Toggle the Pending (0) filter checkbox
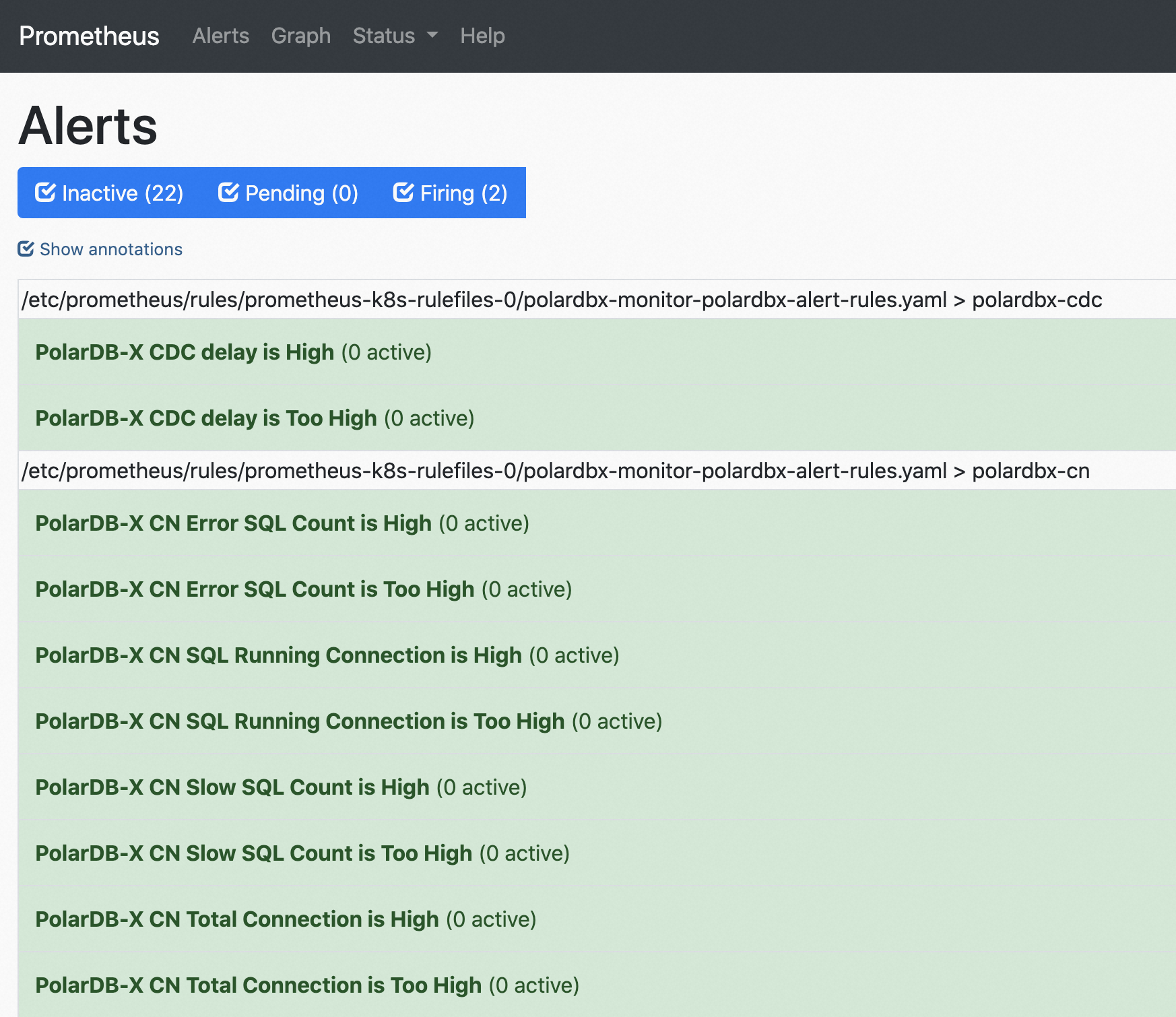1176x1017 pixels. [x=288, y=193]
